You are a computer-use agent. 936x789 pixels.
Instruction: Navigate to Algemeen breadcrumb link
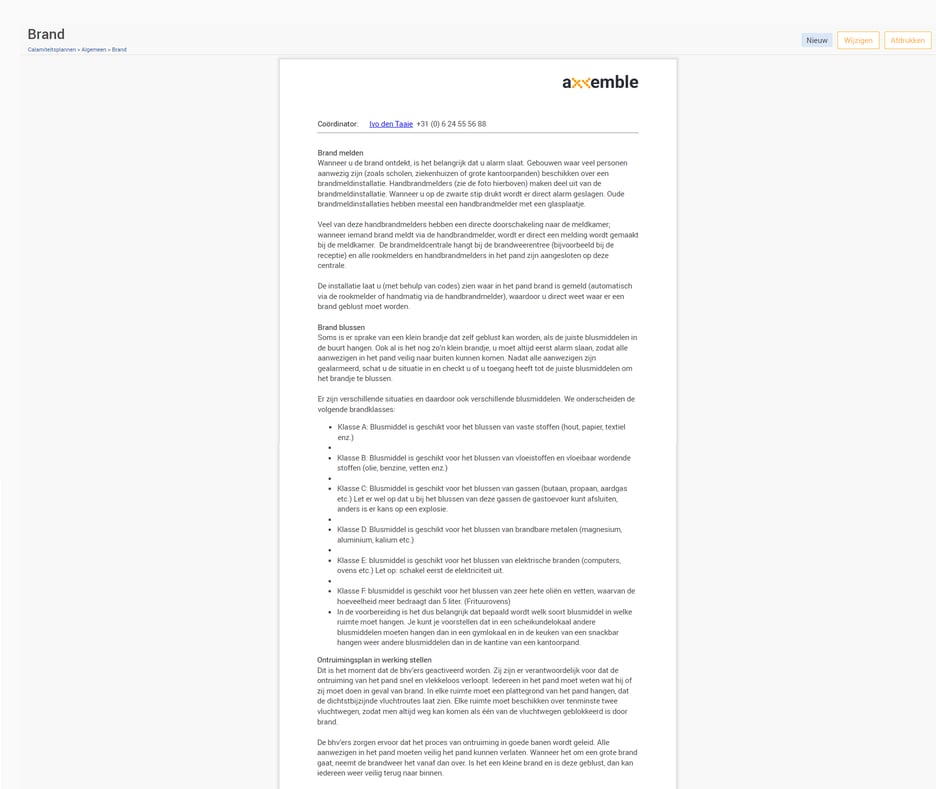click(x=94, y=49)
